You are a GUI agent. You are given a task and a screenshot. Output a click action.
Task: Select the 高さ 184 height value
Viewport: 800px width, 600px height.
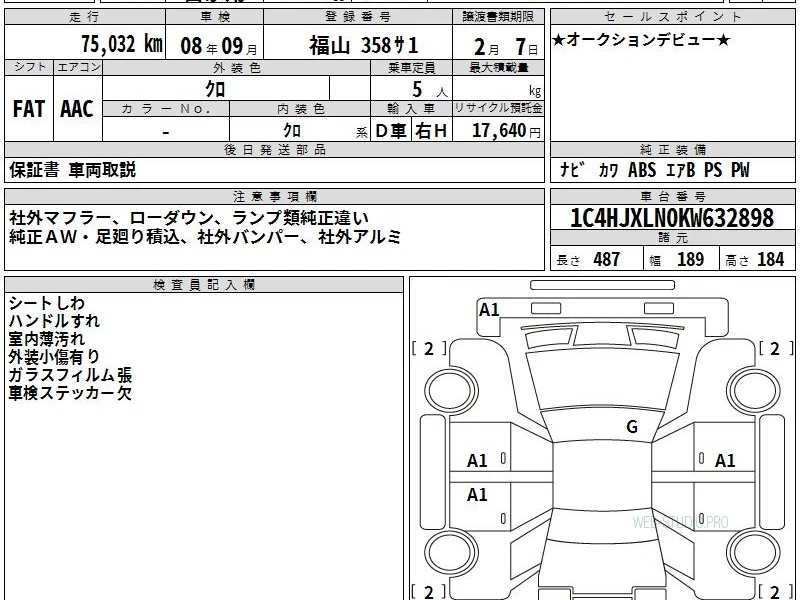coord(754,260)
